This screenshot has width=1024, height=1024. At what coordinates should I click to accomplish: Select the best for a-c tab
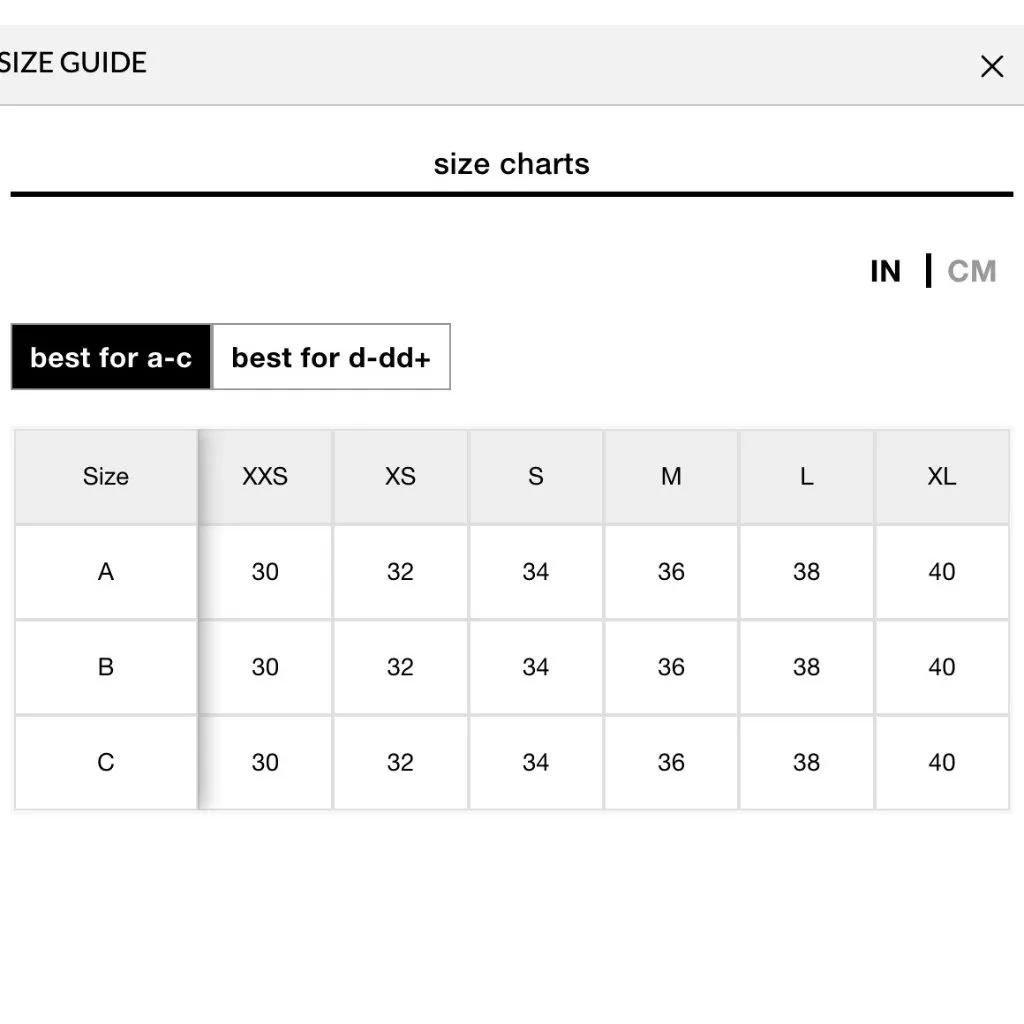point(111,357)
